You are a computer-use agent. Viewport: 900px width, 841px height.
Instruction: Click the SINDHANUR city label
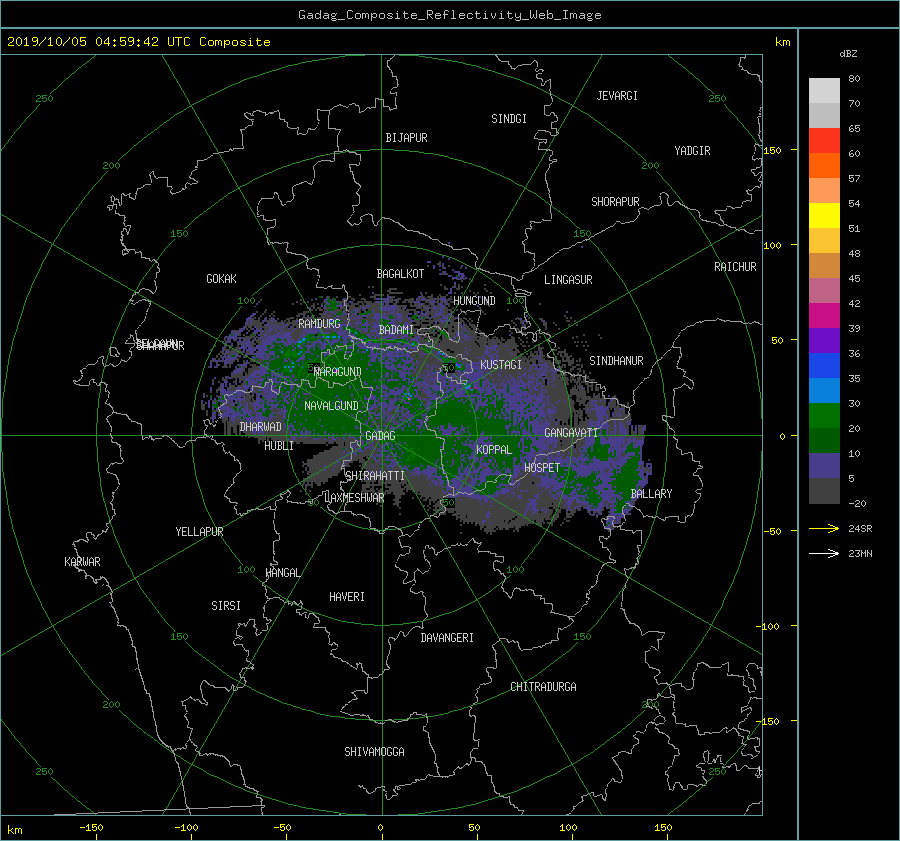point(616,361)
